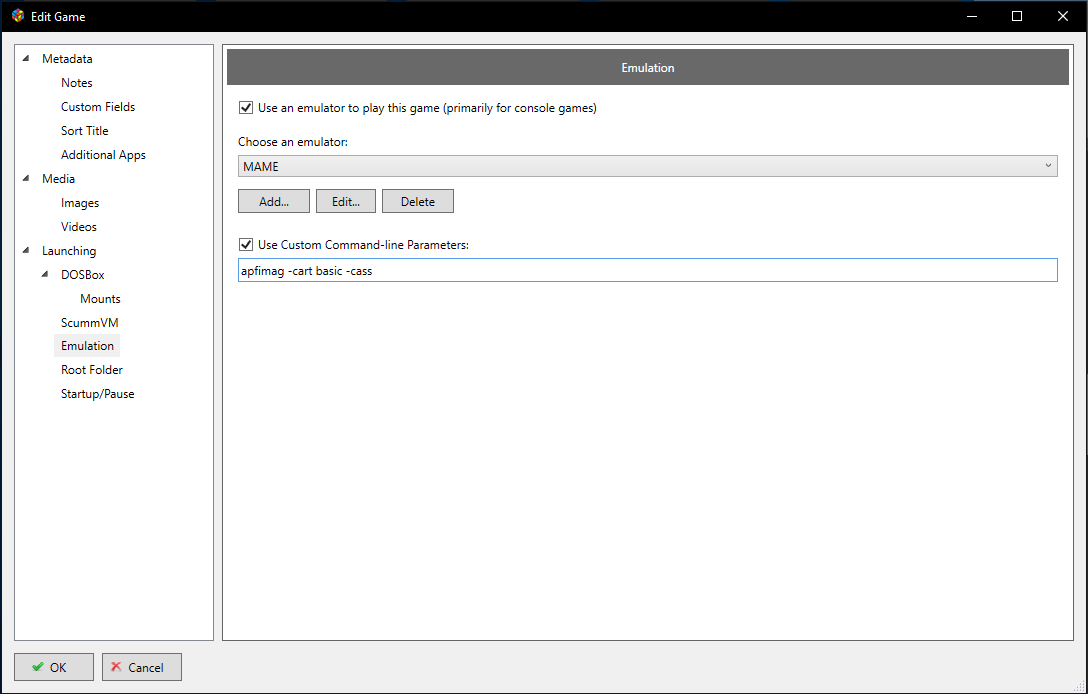
Task: Uncheck Use an emulator to play this game
Action: (246, 108)
